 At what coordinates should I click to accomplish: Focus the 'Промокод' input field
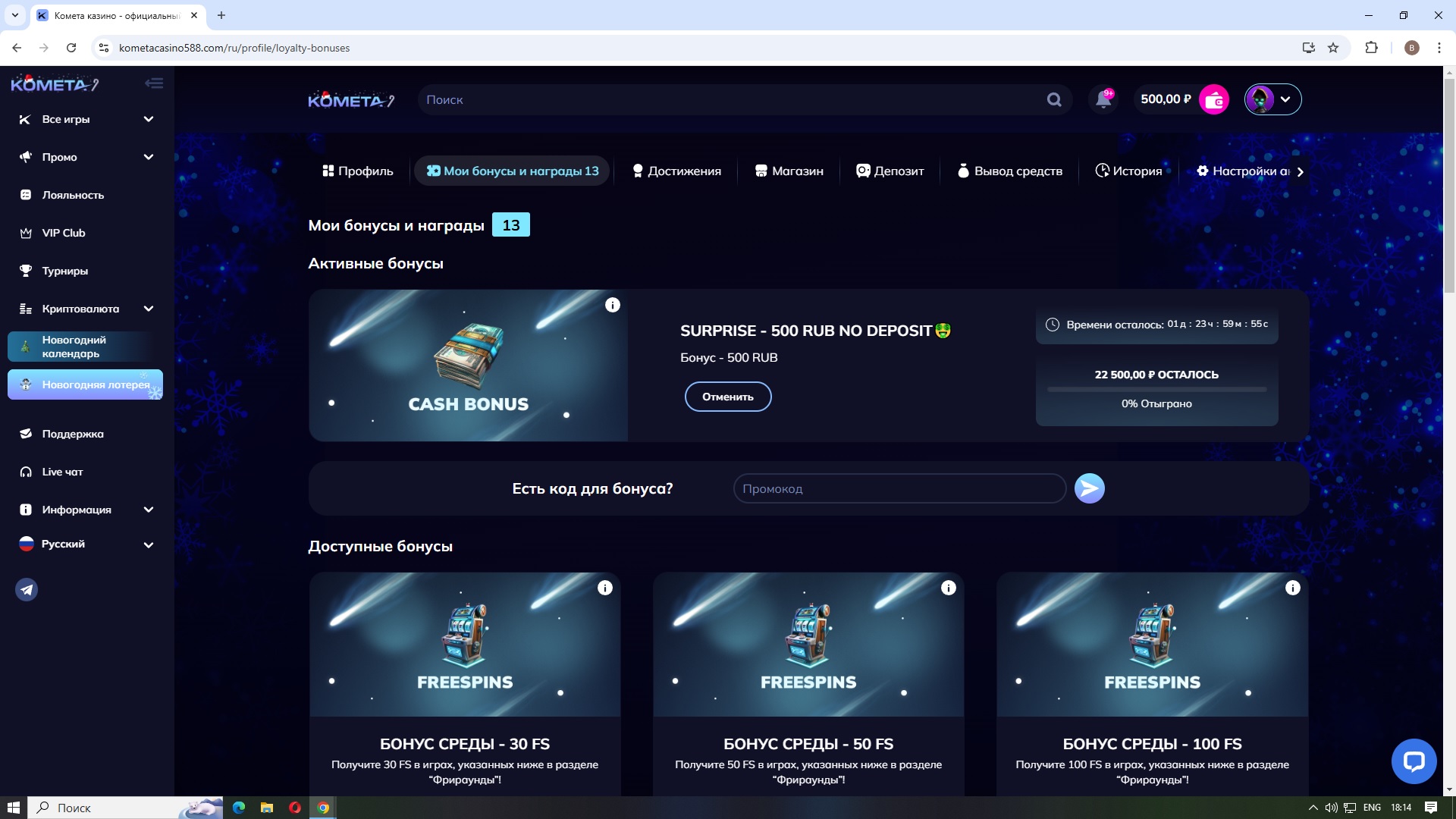click(899, 488)
